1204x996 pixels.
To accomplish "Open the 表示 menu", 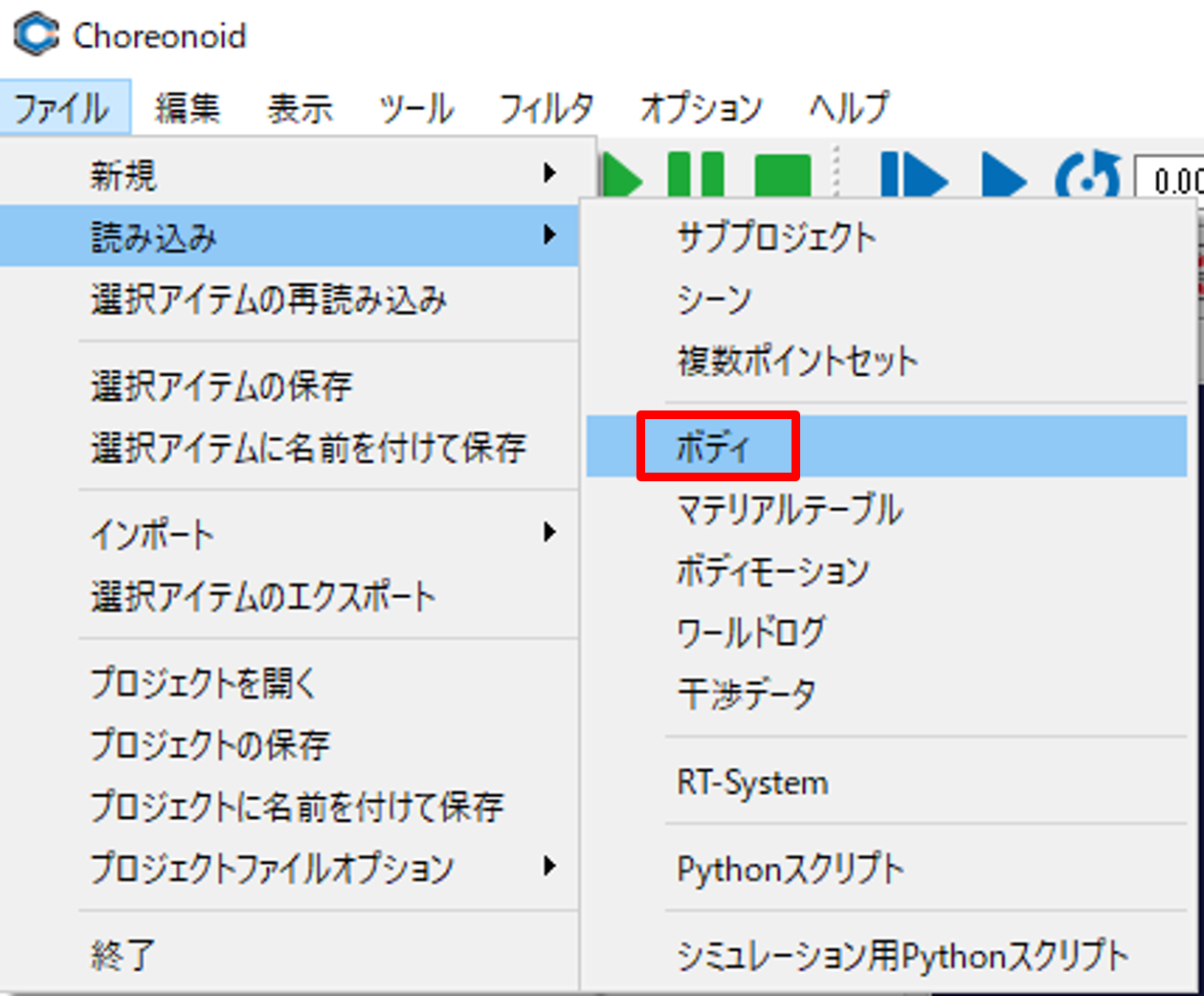I will click(x=300, y=108).
